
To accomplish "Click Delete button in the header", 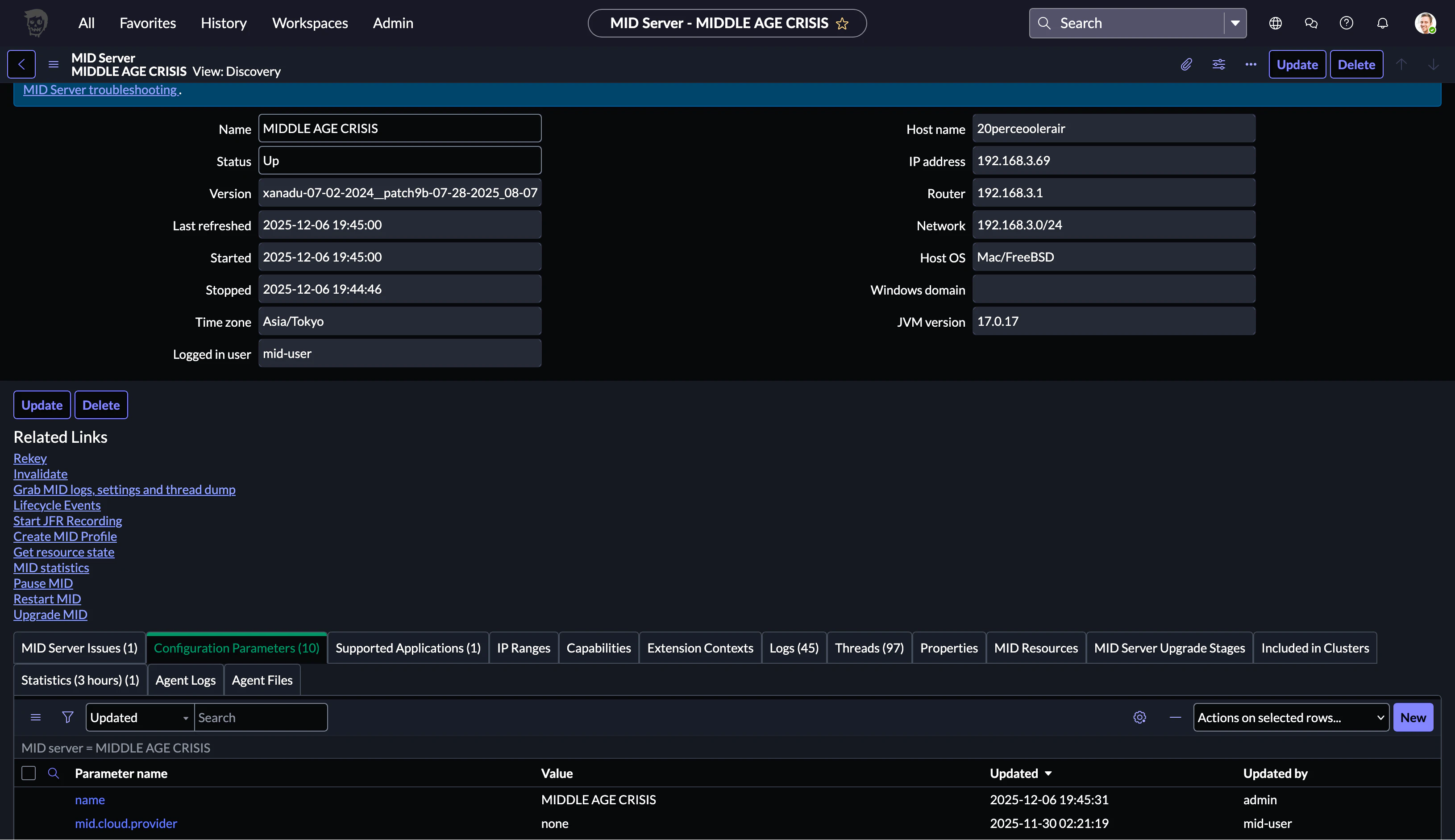I will point(1356,64).
